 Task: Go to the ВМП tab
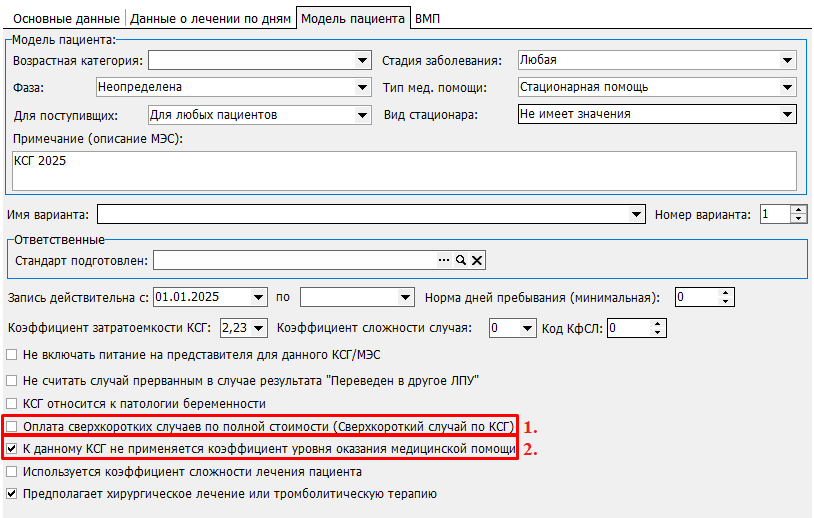pos(428,19)
